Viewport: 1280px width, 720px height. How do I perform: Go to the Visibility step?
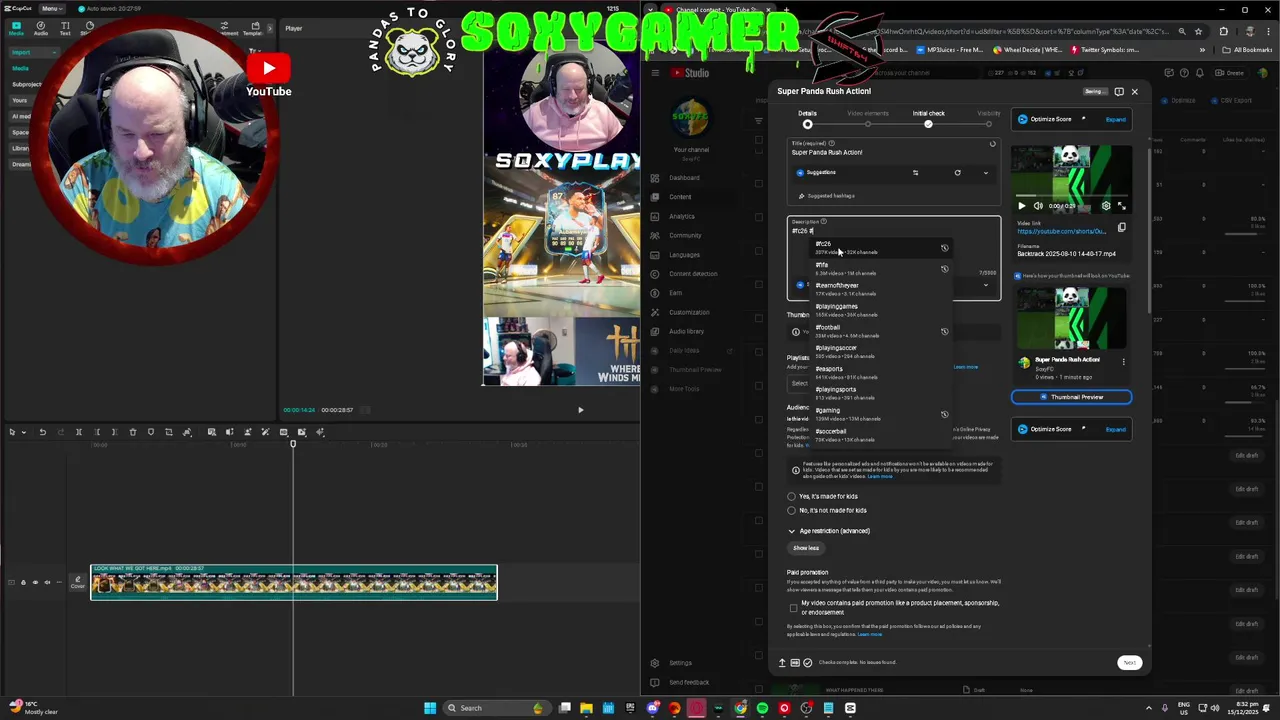(988, 118)
